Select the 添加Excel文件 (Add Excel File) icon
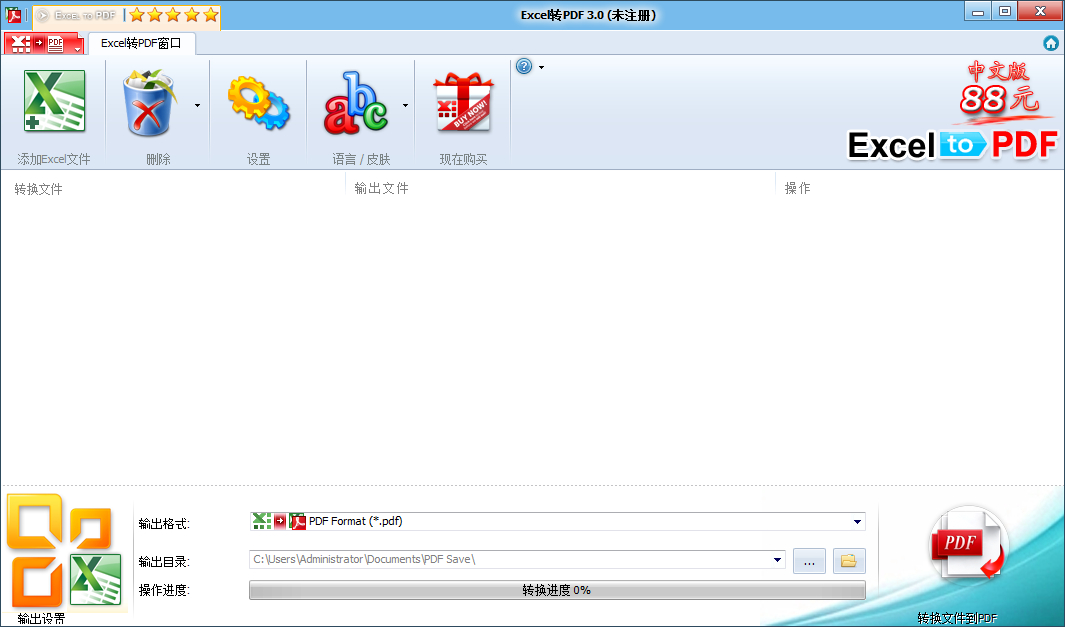The height and width of the screenshot is (627, 1065). point(54,101)
